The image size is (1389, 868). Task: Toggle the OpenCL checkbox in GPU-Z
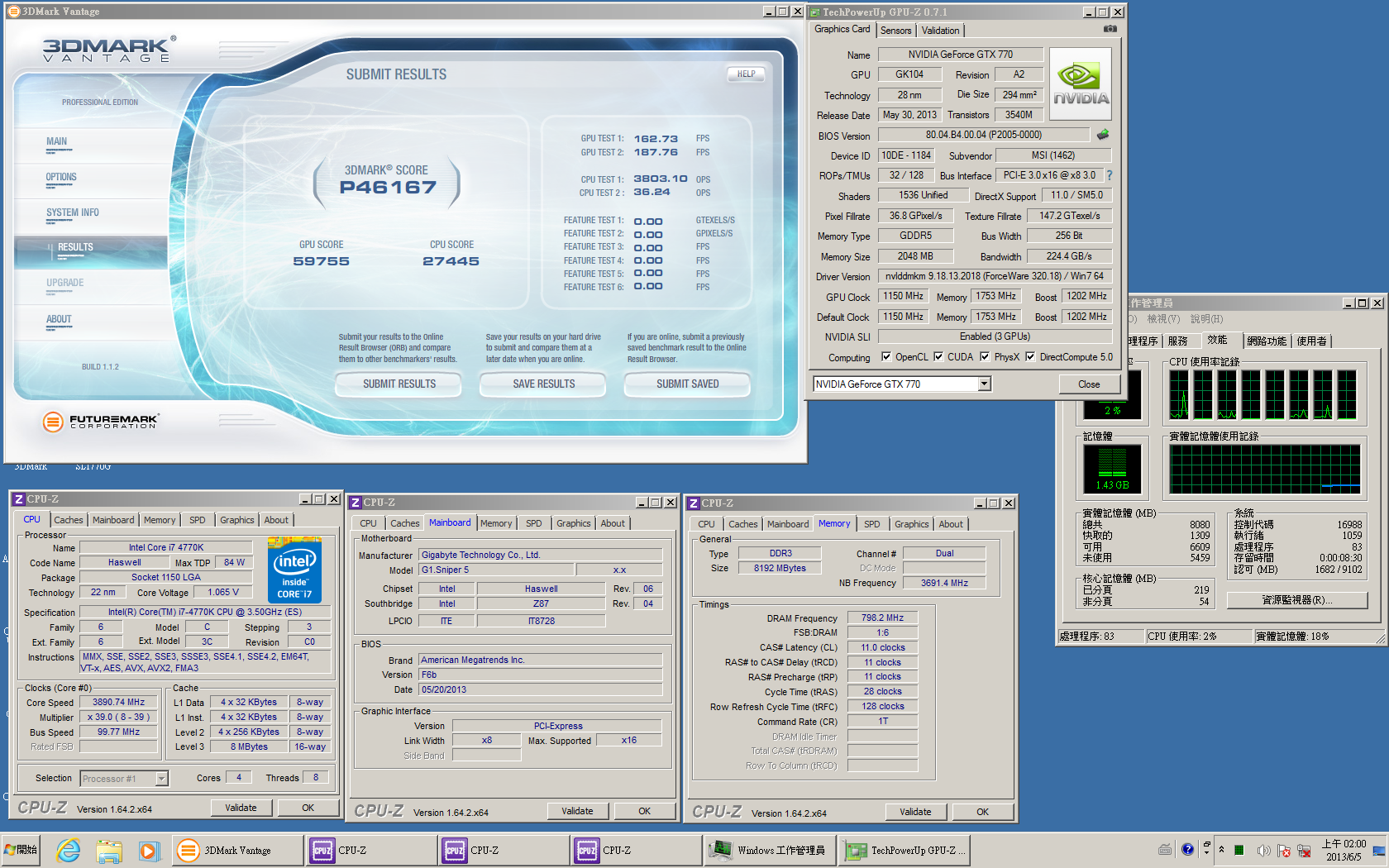[x=886, y=357]
